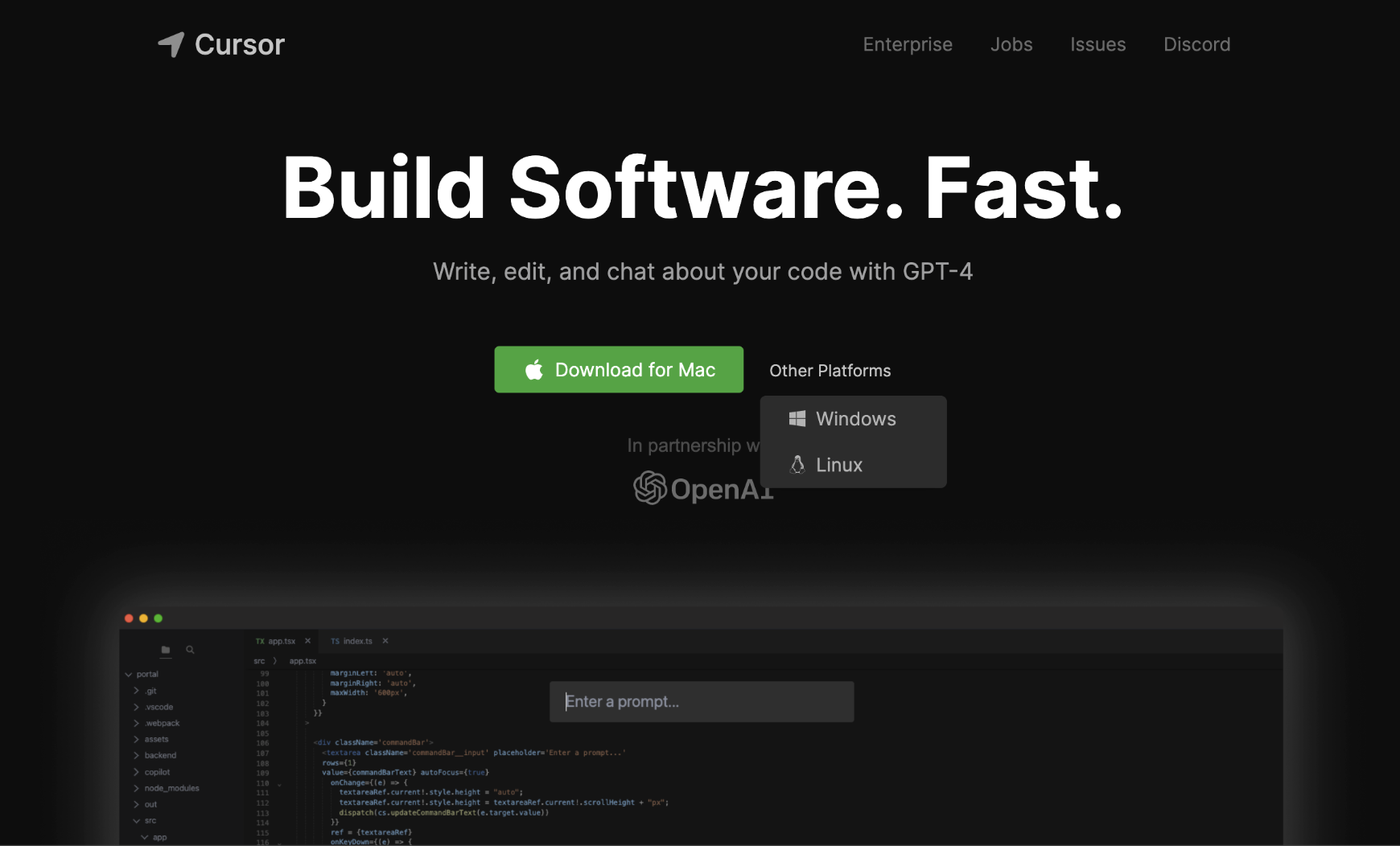Click the src breadcrumb segment
The height and width of the screenshot is (846, 1400).
click(x=259, y=661)
